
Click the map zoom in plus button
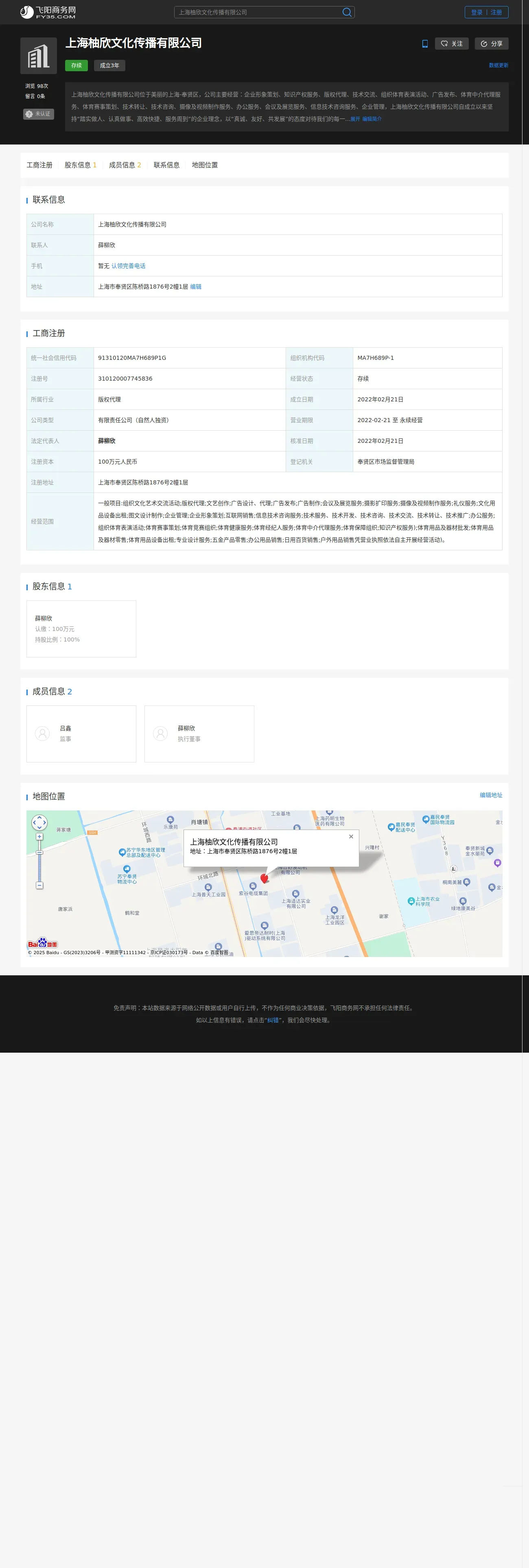pyautogui.click(x=39, y=837)
